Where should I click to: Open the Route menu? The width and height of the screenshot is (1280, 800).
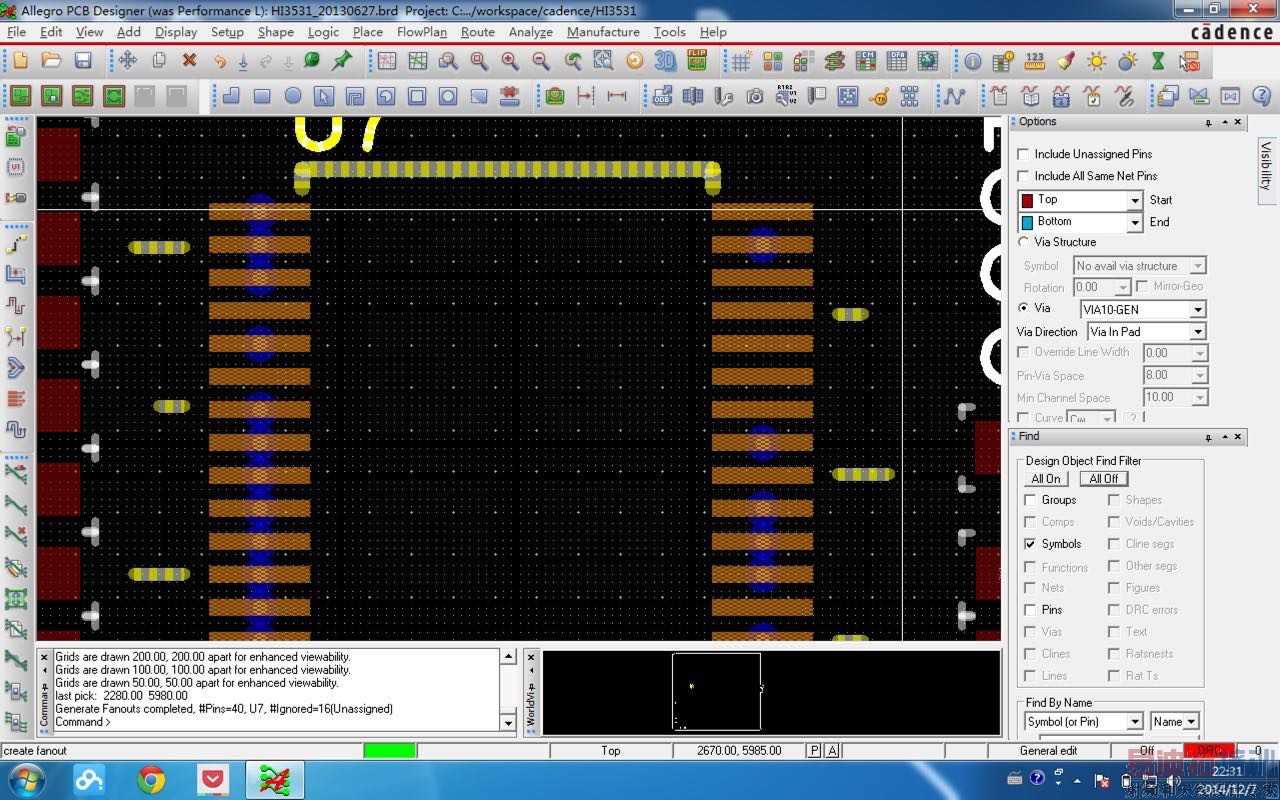pos(477,32)
